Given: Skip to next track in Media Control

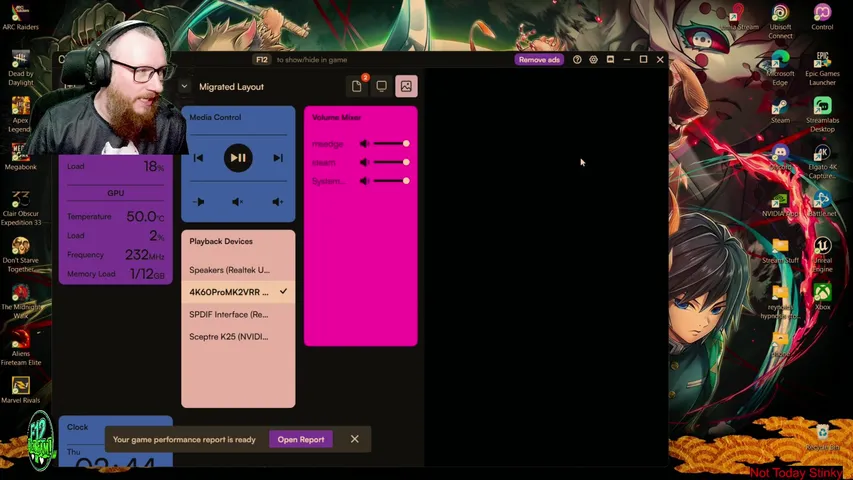Looking at the screenshot, I should tap(278, 158).
